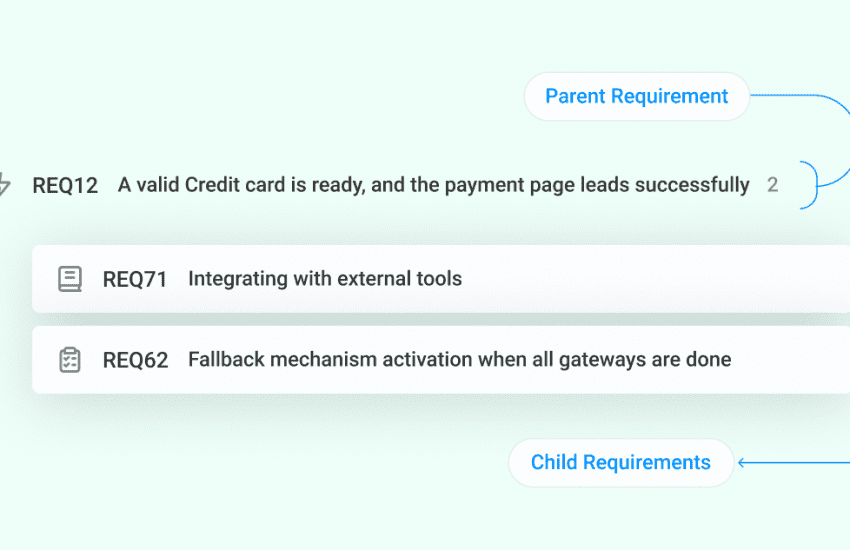
Task: Open "Integrating with external tools" requirement title
Action: (x=325, y=279)
